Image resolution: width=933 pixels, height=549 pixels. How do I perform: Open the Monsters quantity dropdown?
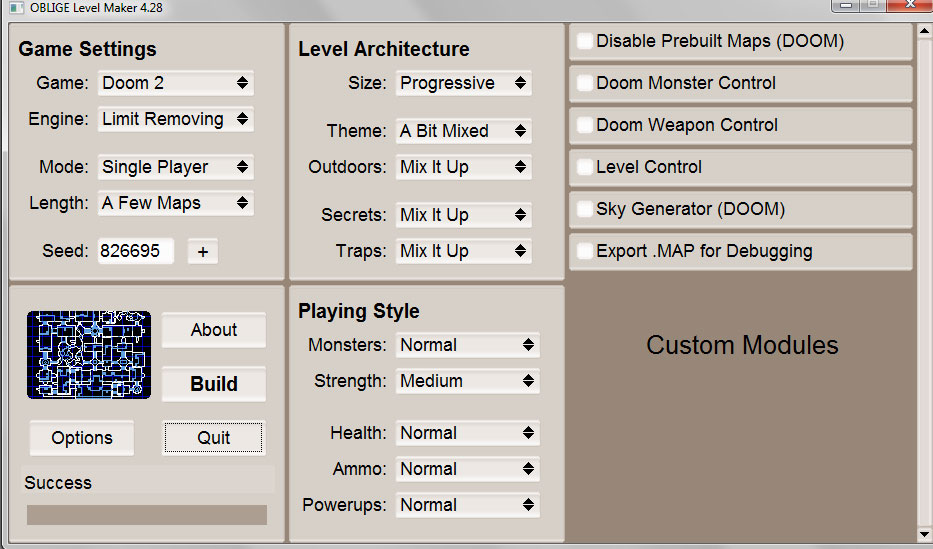(x=467, y=345)
